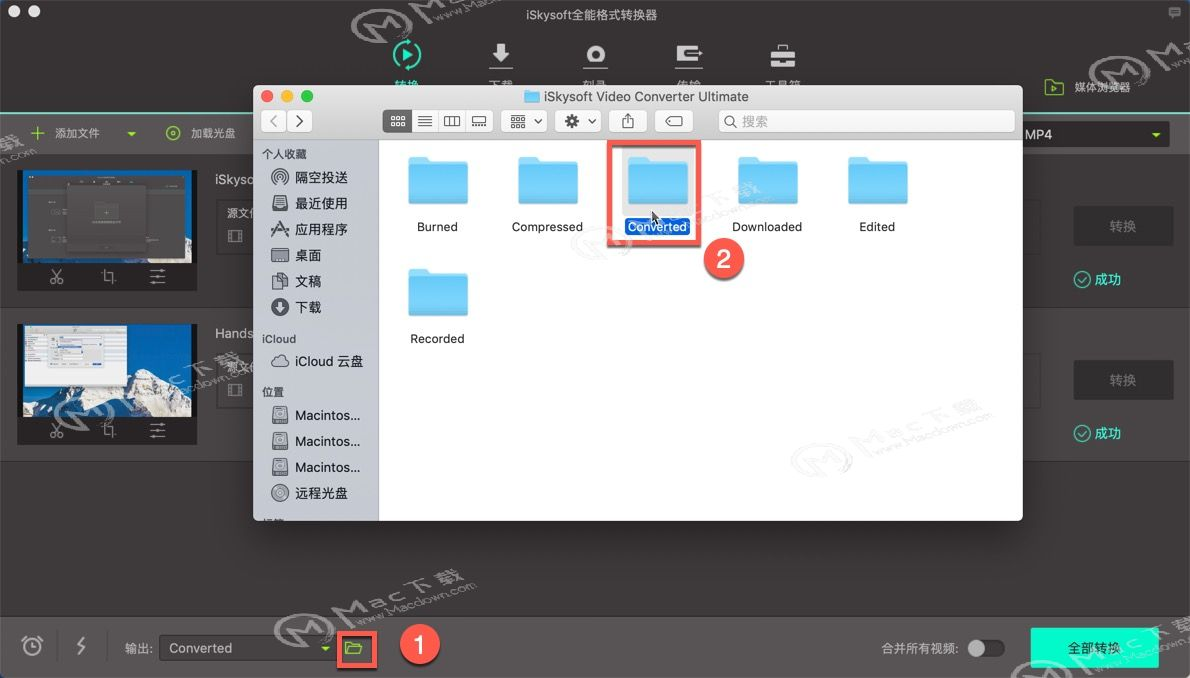Open Downloads in Finder sidebar
Viewport: 1190px width, 678px height.
point(297,307)
